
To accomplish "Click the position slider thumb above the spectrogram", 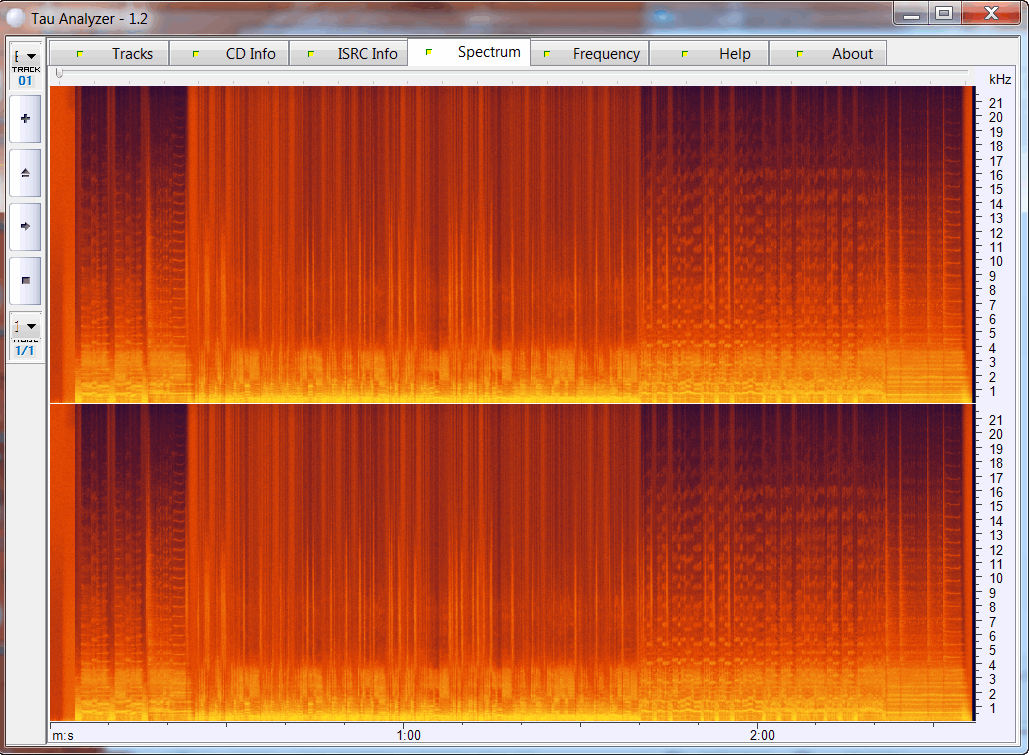I will pyautogui.click(x=60, y=74).
